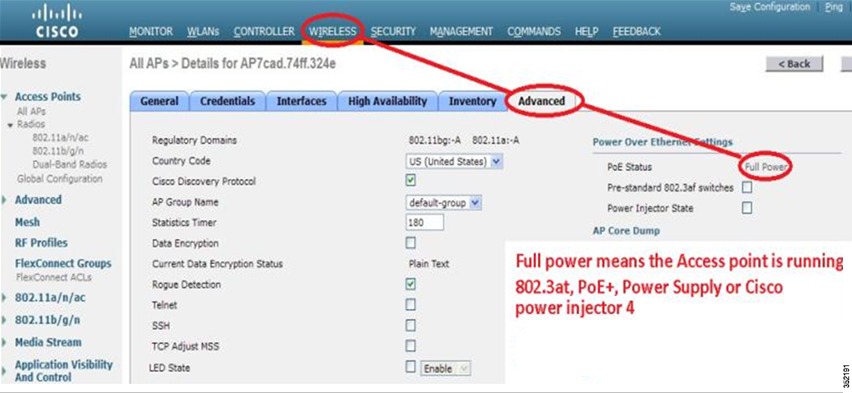Click the Power Over Ethernet Settings heading
Screen dimensions: 852x393
point(662,142)
